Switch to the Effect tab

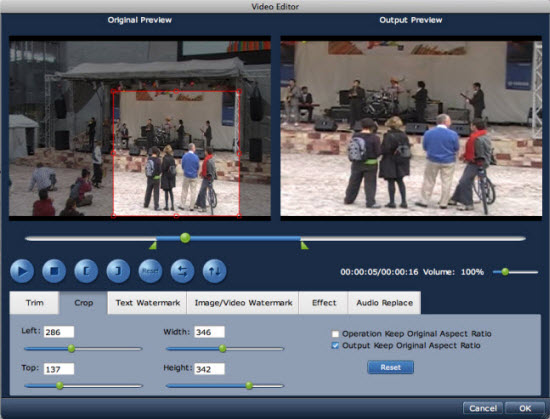[x=324, y=303]
